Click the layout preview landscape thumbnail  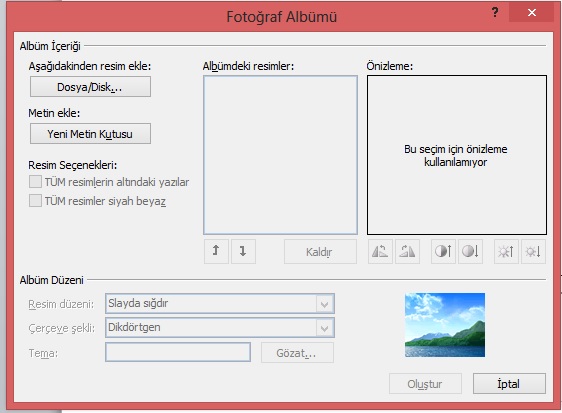[x=445, y=325]
